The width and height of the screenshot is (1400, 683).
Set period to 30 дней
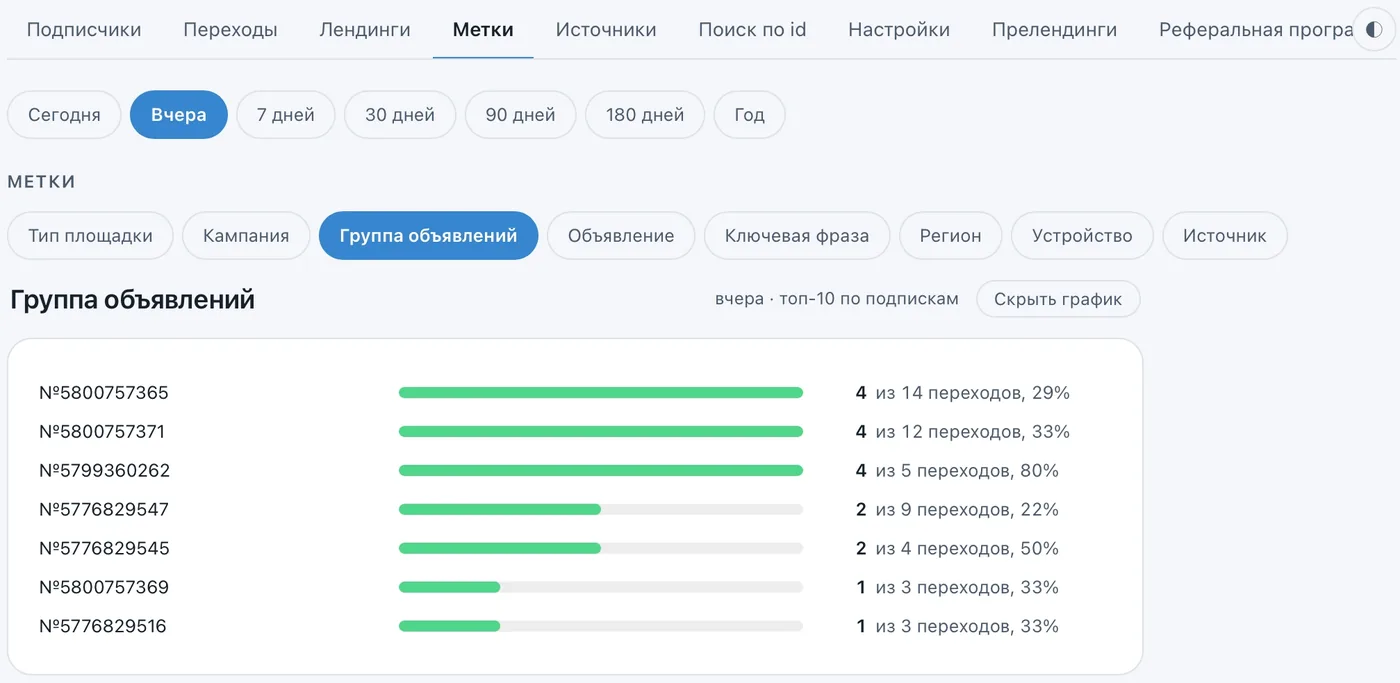pos(400,115)
